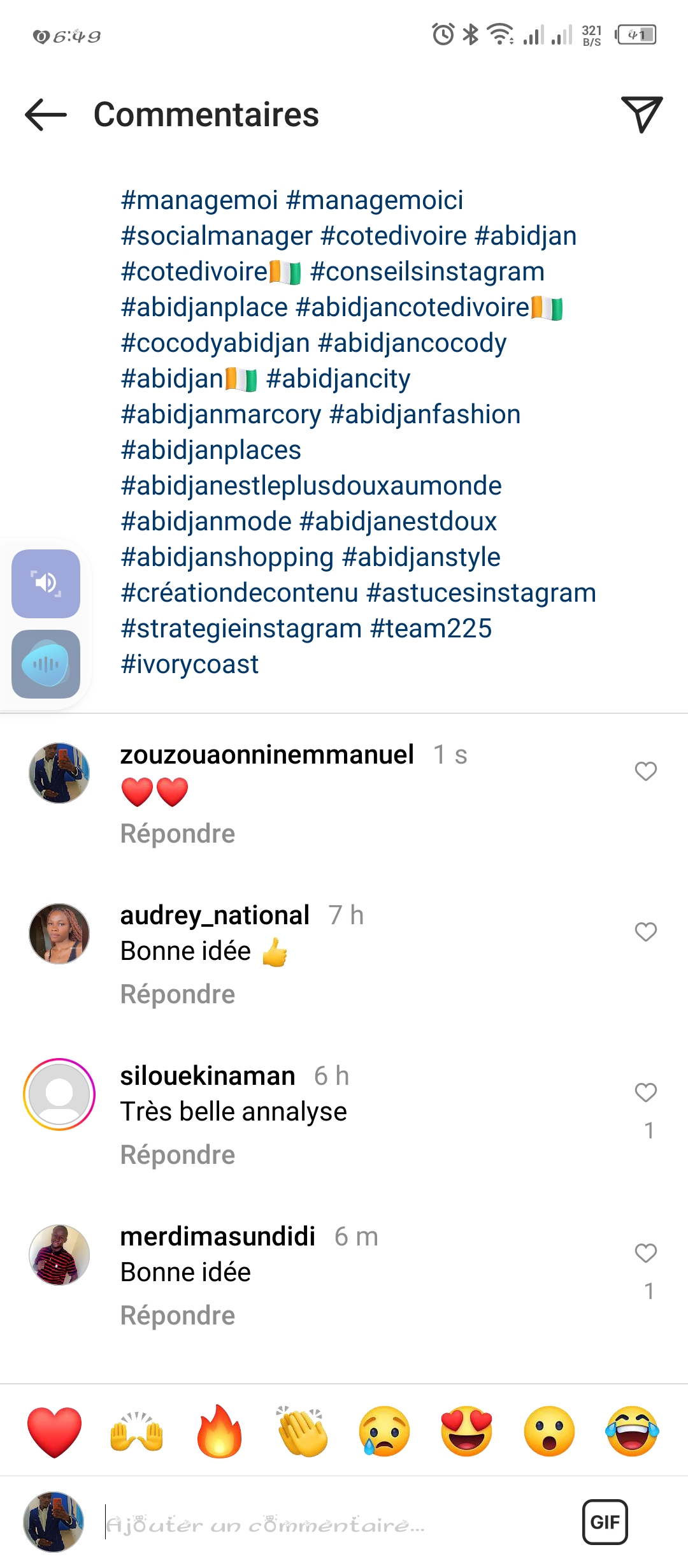Insert the crying-laughing emoji
Viewport: 688px width, 1568px height.
click(632, 1432)
